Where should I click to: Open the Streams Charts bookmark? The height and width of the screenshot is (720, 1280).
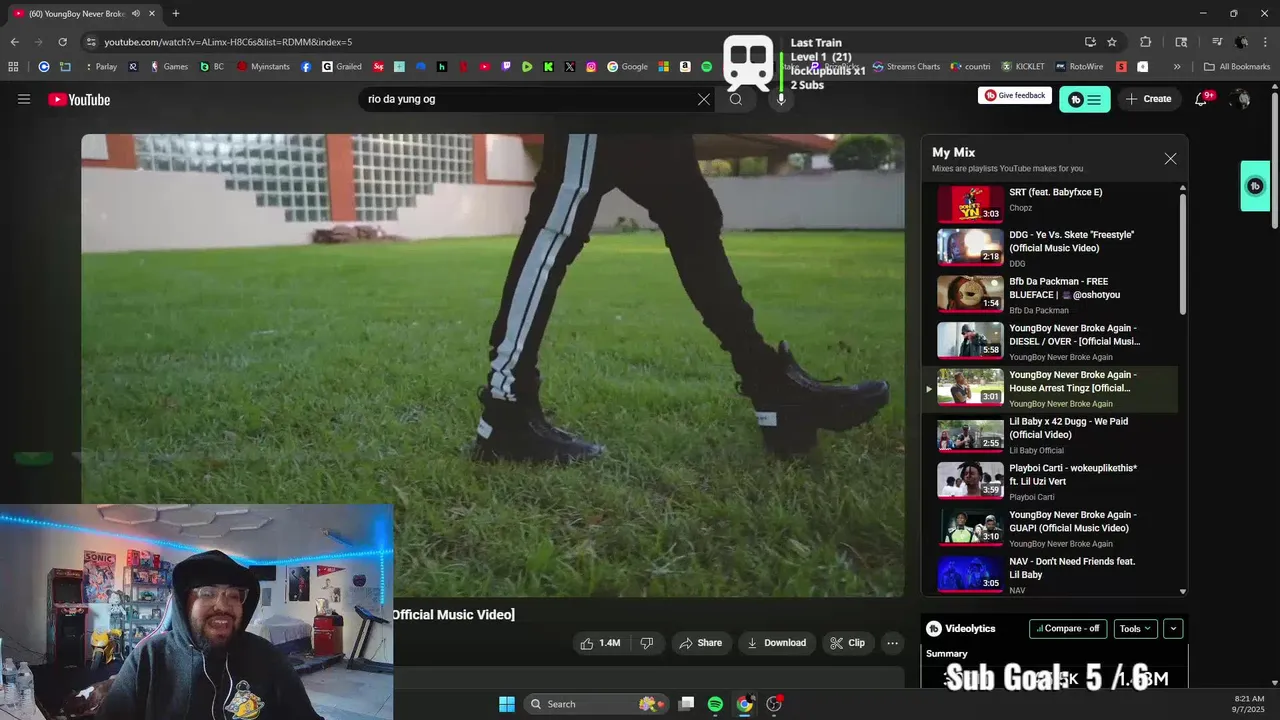click(906, 67)
